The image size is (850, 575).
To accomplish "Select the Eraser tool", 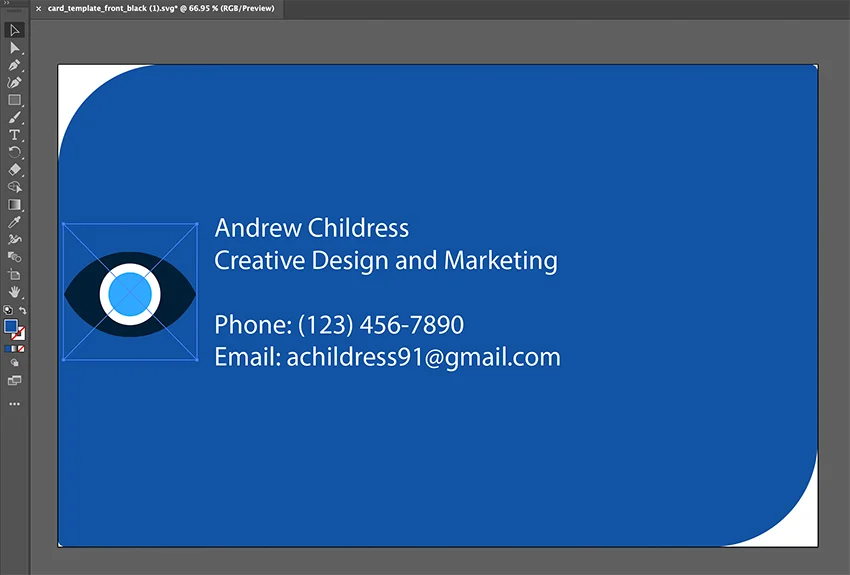I will pyautogui.click(x=14, y=170).
